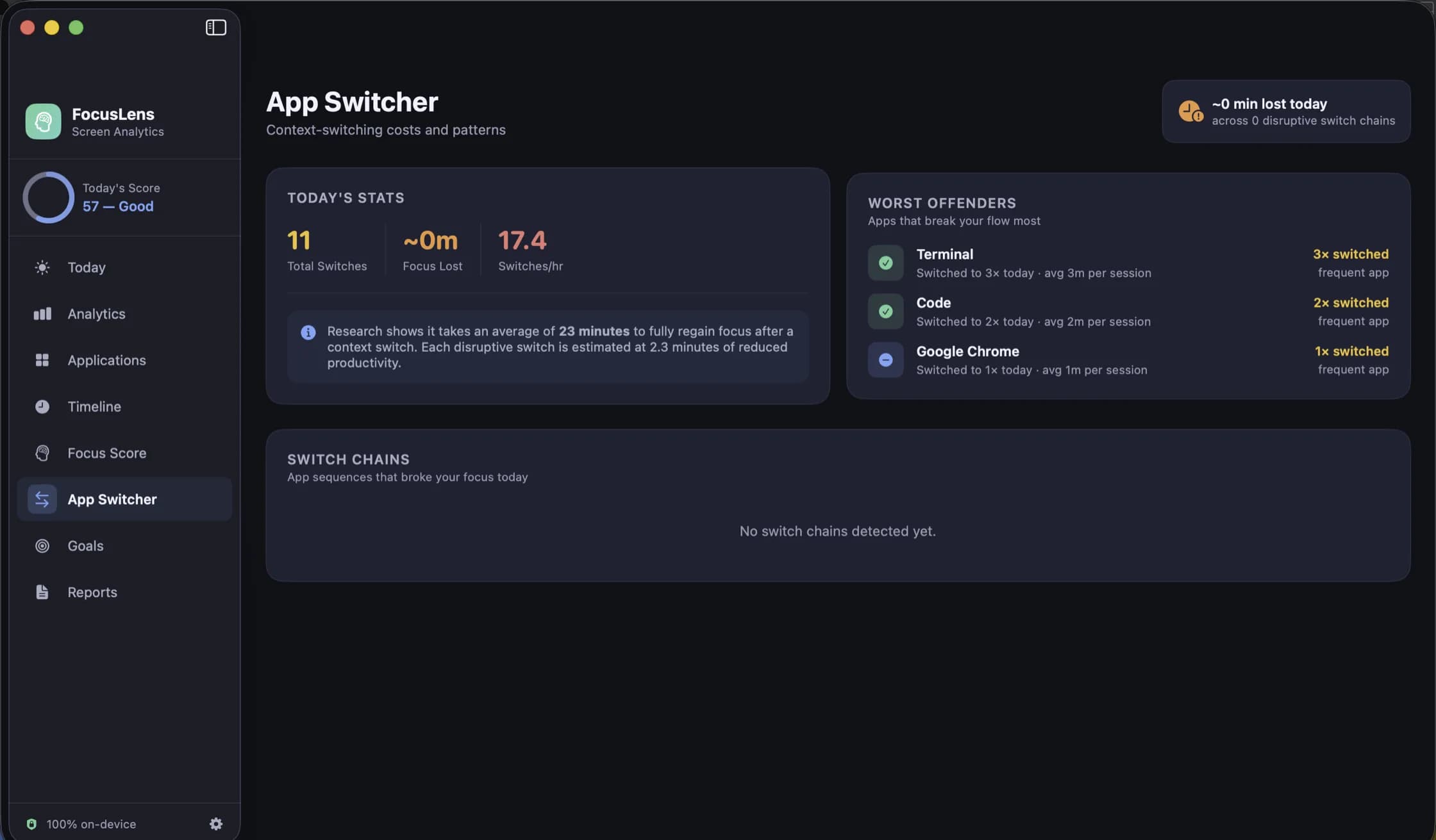Click the 'SWITCH CHAINS' section heading
This screenshot has width=1436, height=840.
(x=348, y=459)
